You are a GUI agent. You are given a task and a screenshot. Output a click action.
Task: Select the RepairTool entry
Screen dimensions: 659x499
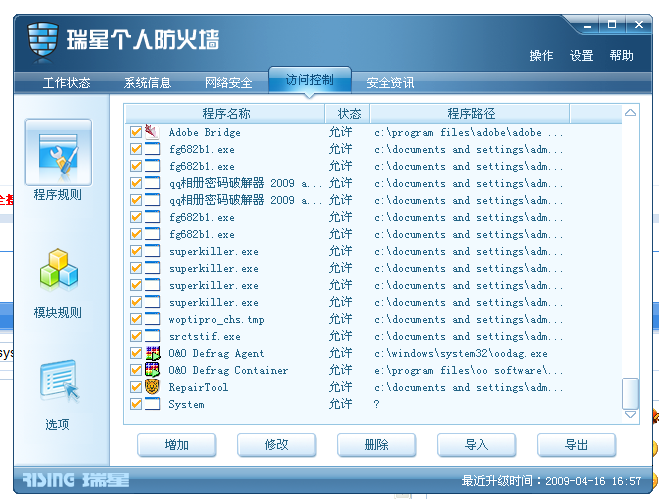click(198, 387)
